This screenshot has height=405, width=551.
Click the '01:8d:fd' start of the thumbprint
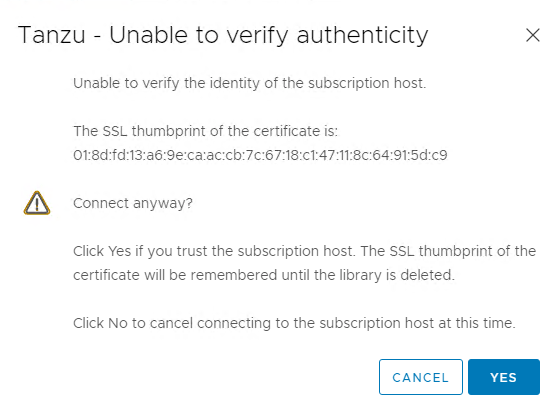pos(100,155)
